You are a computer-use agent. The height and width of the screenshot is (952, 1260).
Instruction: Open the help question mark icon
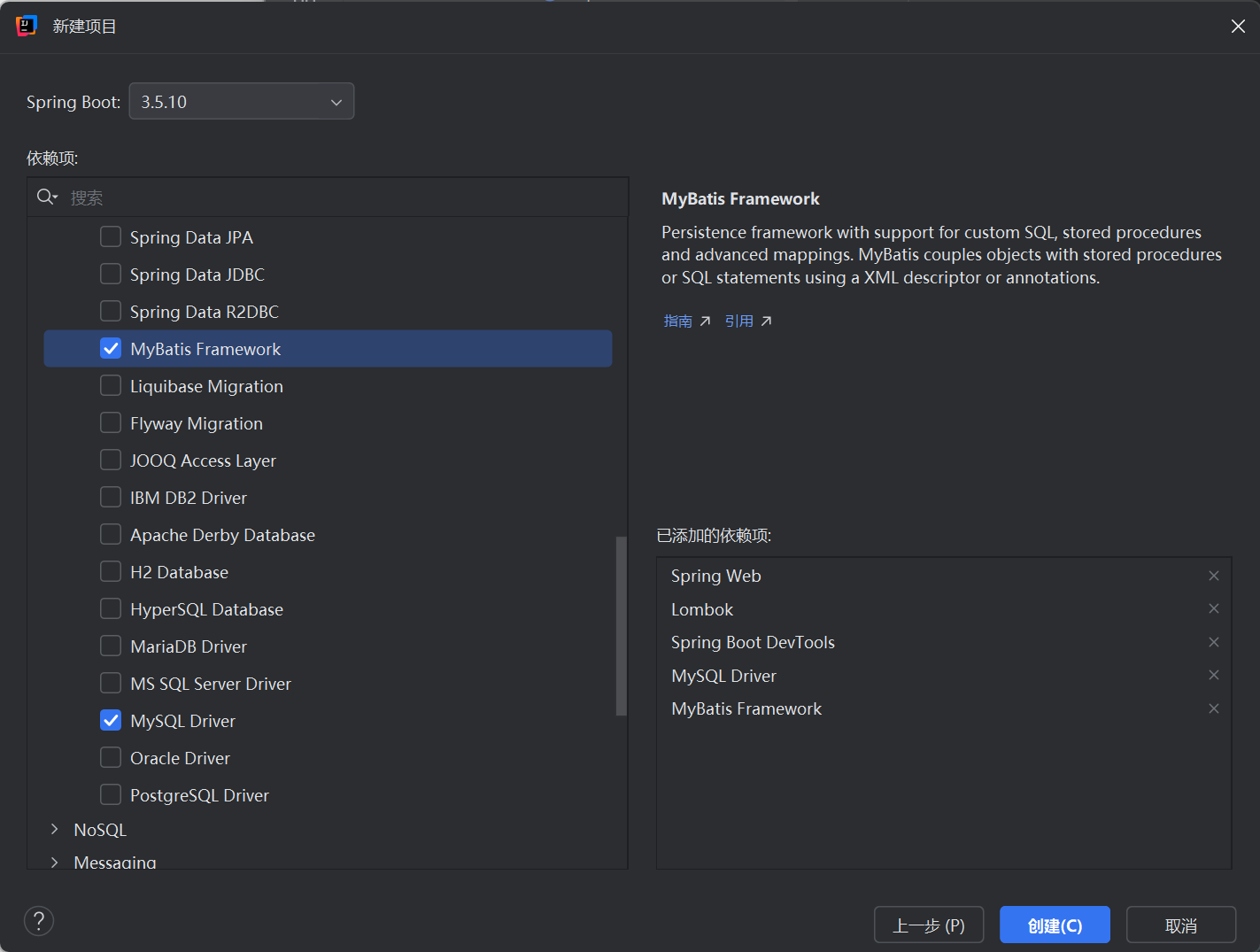[x=39, y=921]
